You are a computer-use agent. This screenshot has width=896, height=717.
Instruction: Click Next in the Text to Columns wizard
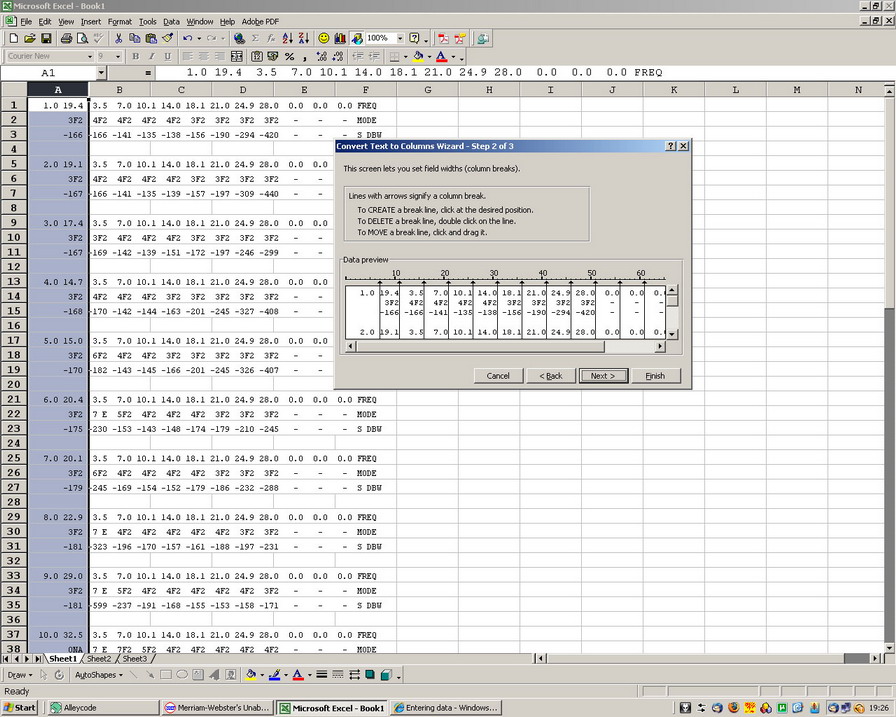point(603,376)
